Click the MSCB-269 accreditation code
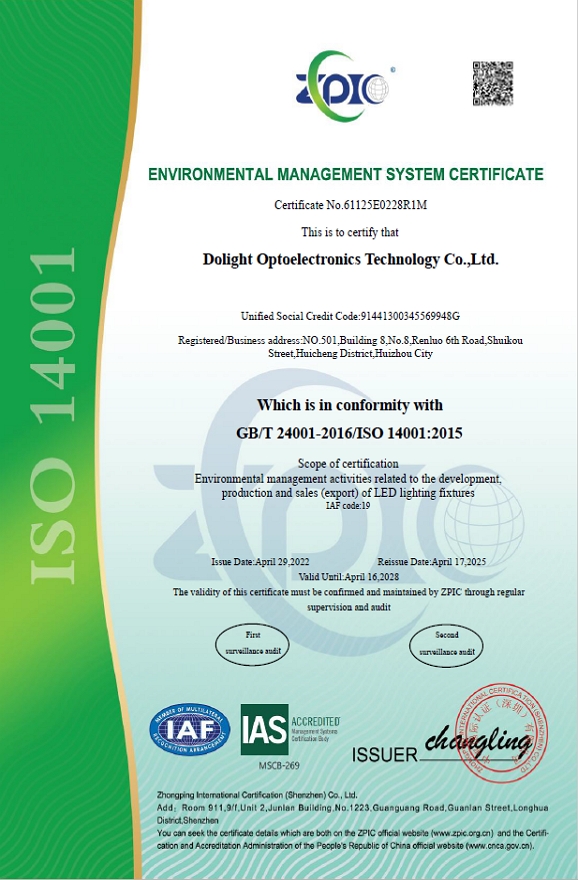 [279, 766]
